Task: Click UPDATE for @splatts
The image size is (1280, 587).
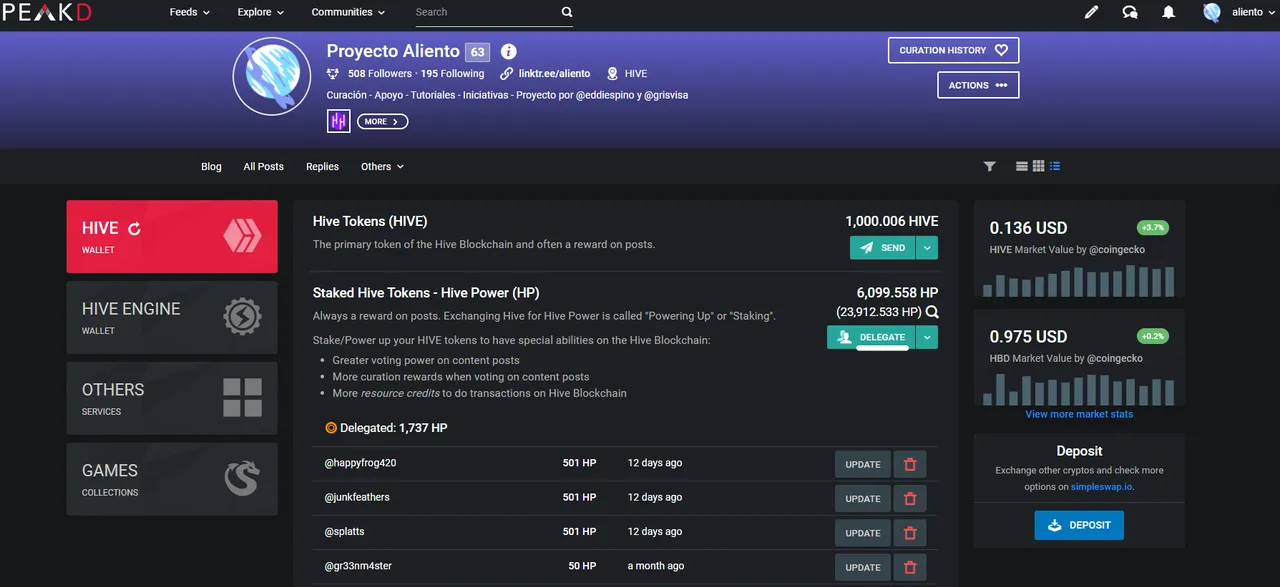Action: [x=863, y=532]
